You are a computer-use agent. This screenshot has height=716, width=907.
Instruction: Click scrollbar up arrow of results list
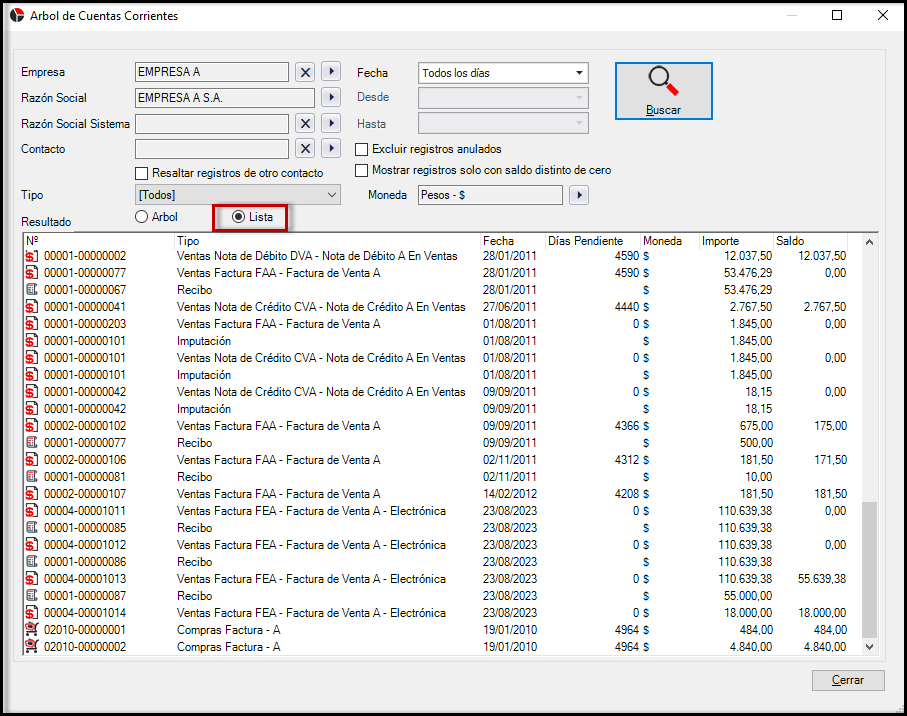coord(869,242)
